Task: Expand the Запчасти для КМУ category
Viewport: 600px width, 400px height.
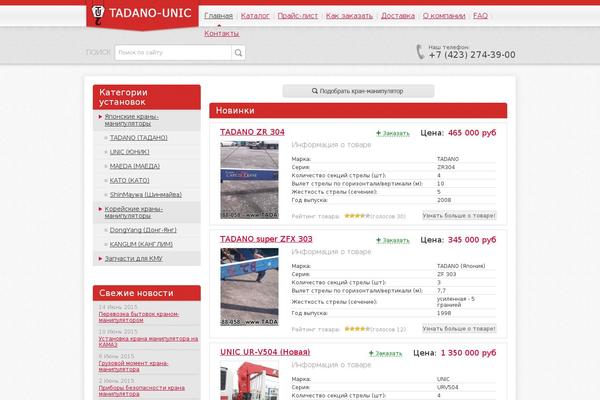Action: tap(134, 259)
